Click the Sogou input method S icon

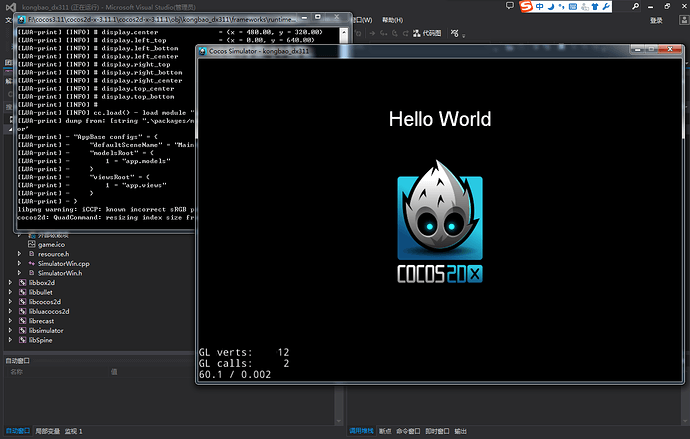click(x=526, y=7)
